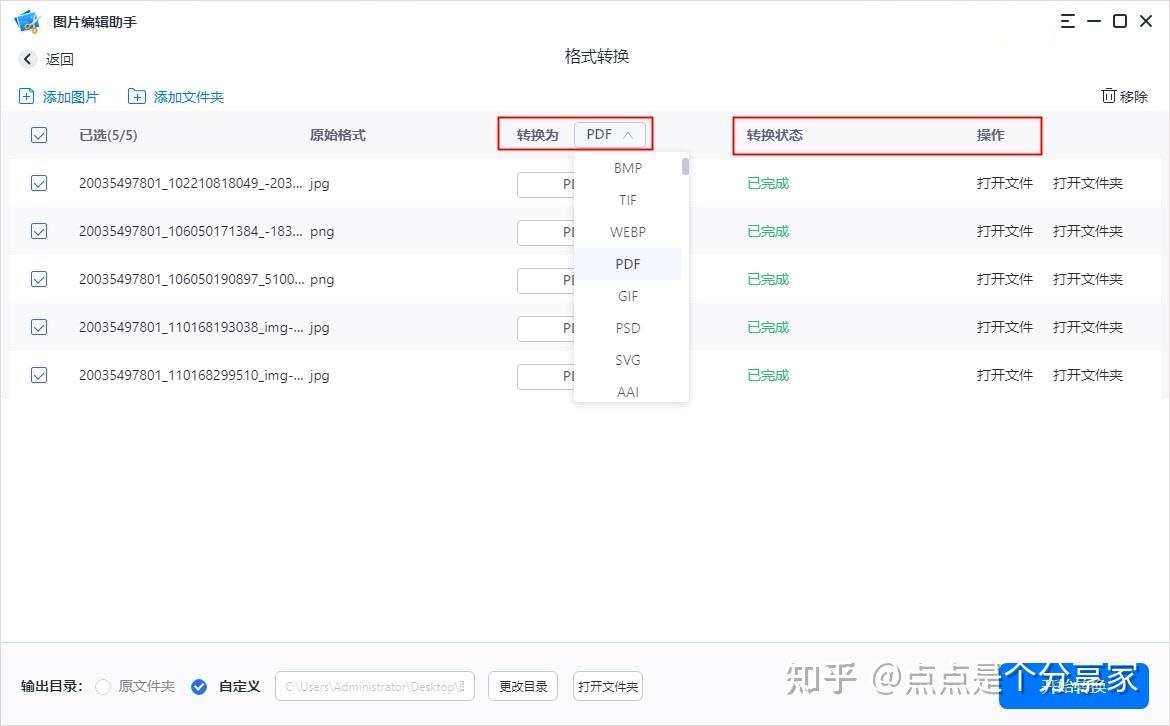Open the hamburger menu in title bar
1170x726 pixels.
(1069, 21)
